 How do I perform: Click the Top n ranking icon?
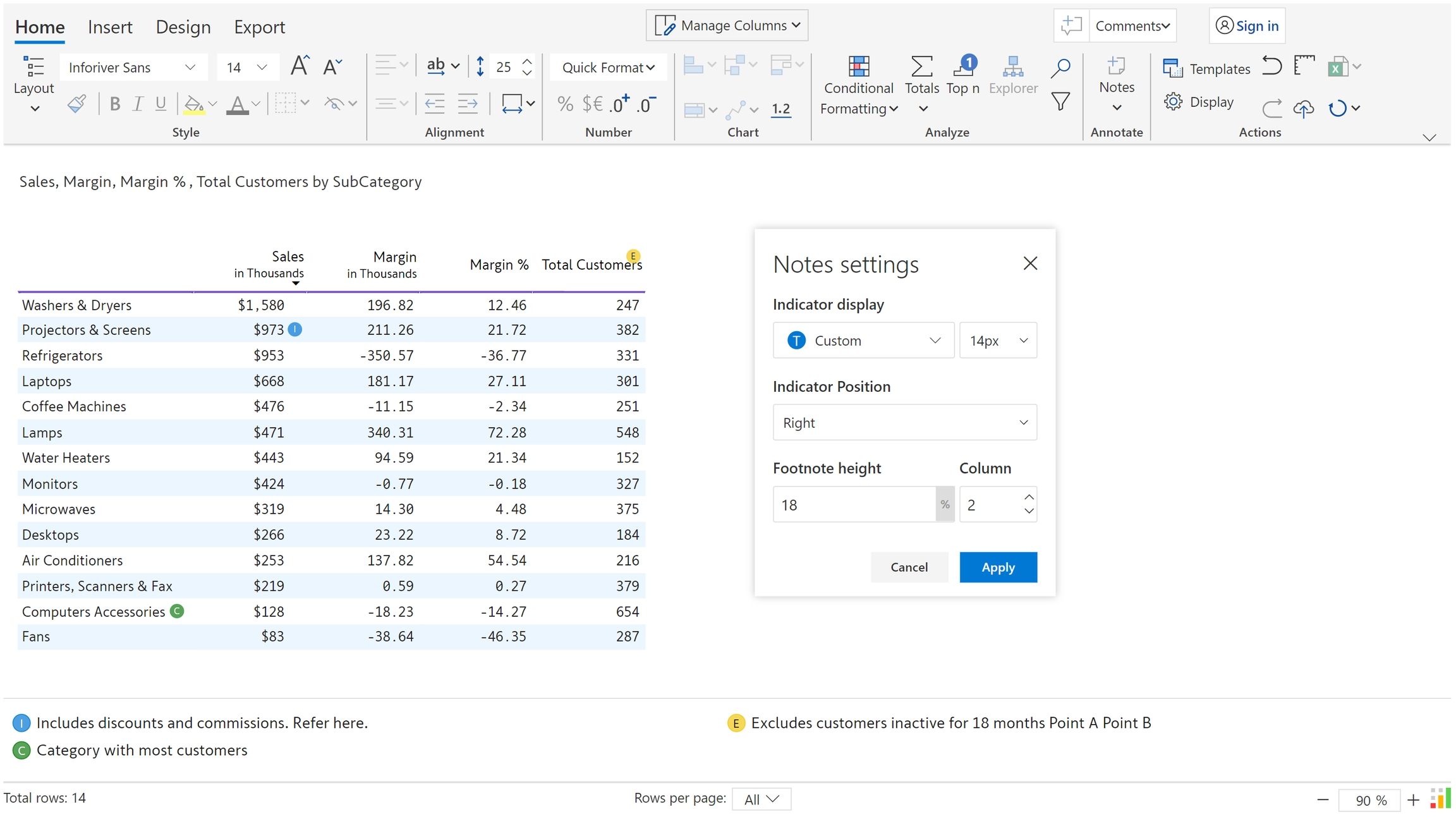pyautogui.click(x=962, y=67)
